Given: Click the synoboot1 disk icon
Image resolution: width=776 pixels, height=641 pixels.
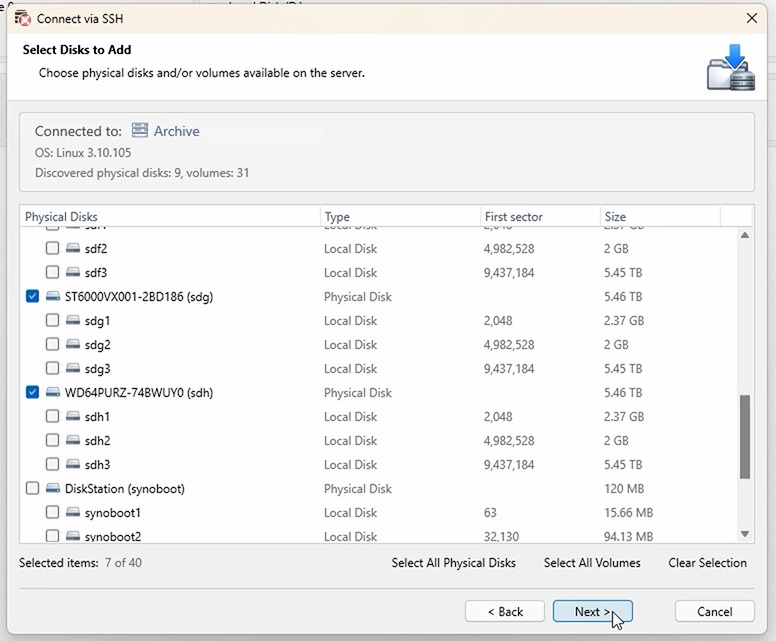Looking at the screenshot, I should pyautogui.click(x=73, y=512).
